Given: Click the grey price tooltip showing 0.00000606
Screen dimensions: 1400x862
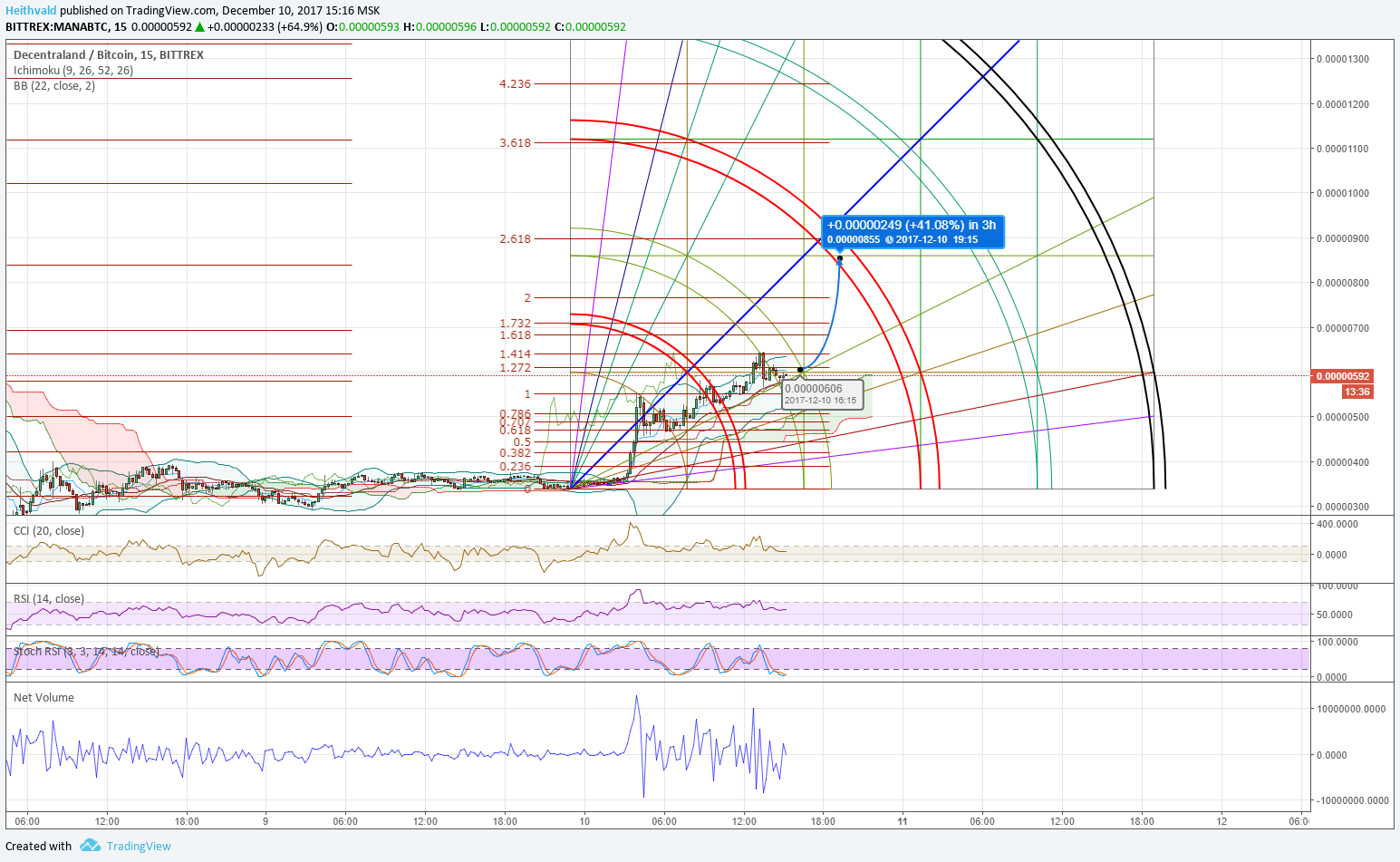Looking at the screenshot, I should (821, 394).
